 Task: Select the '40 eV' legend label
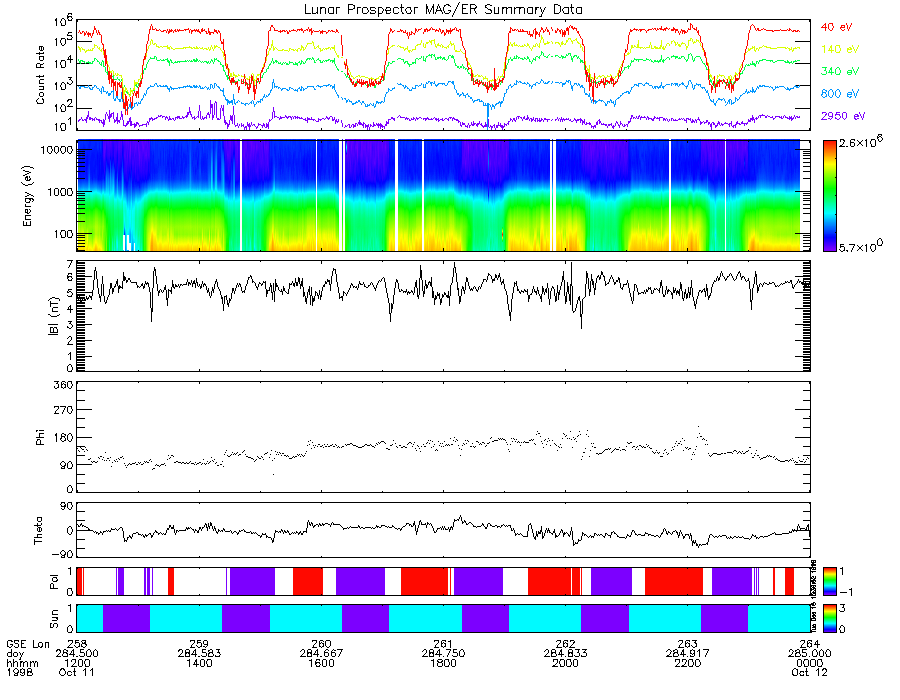[x=836, y=27]
